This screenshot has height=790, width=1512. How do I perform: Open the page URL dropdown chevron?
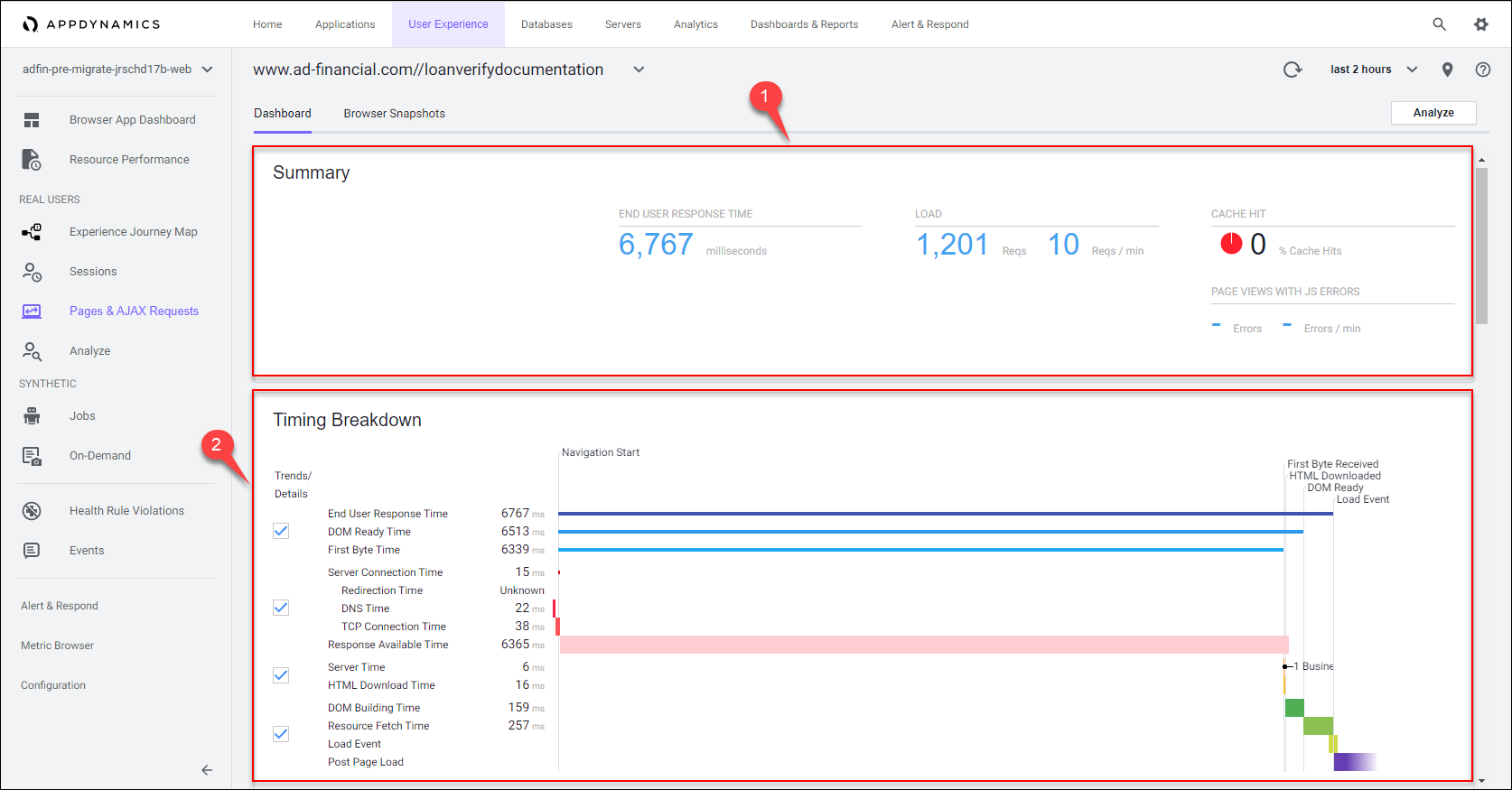click(639, 70)
